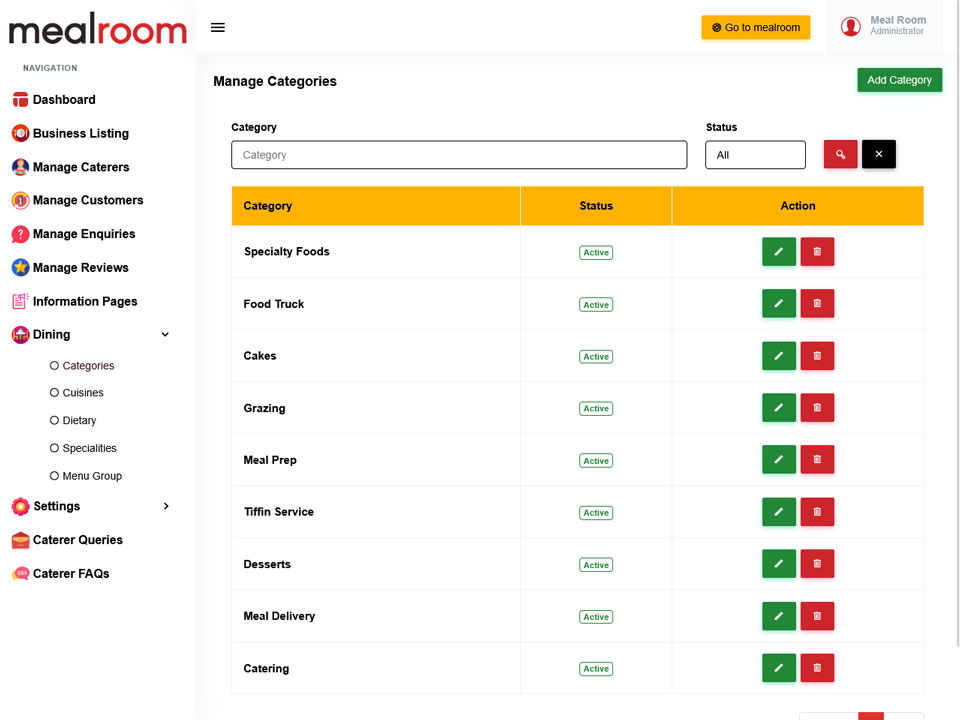
Task: Delete the Meal Prep category
Action: (817, 460)
